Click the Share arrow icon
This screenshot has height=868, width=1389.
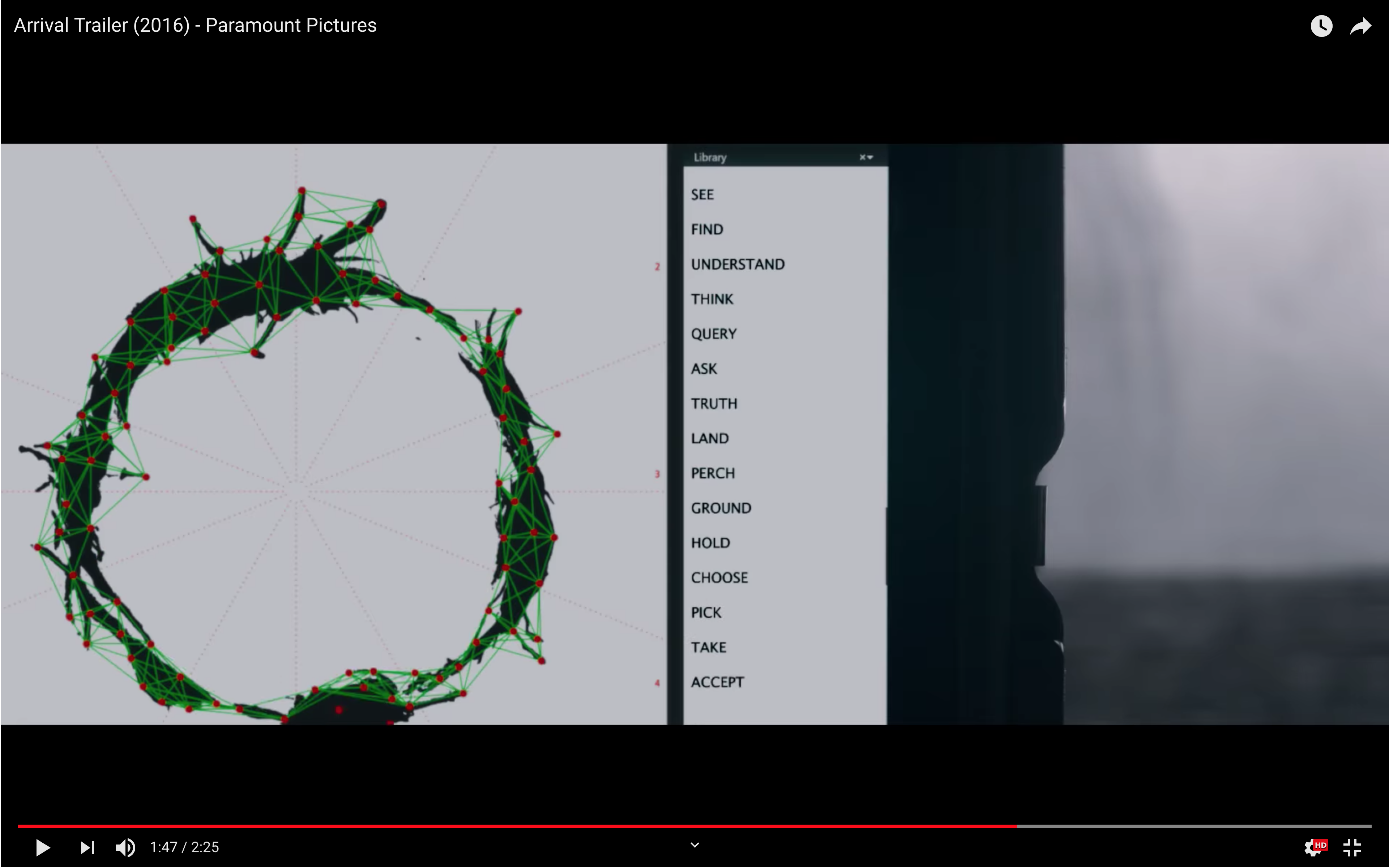1360,26
